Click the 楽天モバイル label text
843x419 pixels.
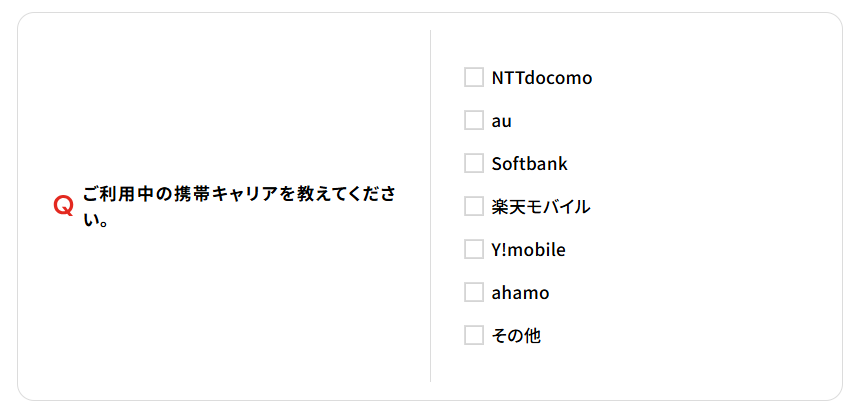coord(540,207)
